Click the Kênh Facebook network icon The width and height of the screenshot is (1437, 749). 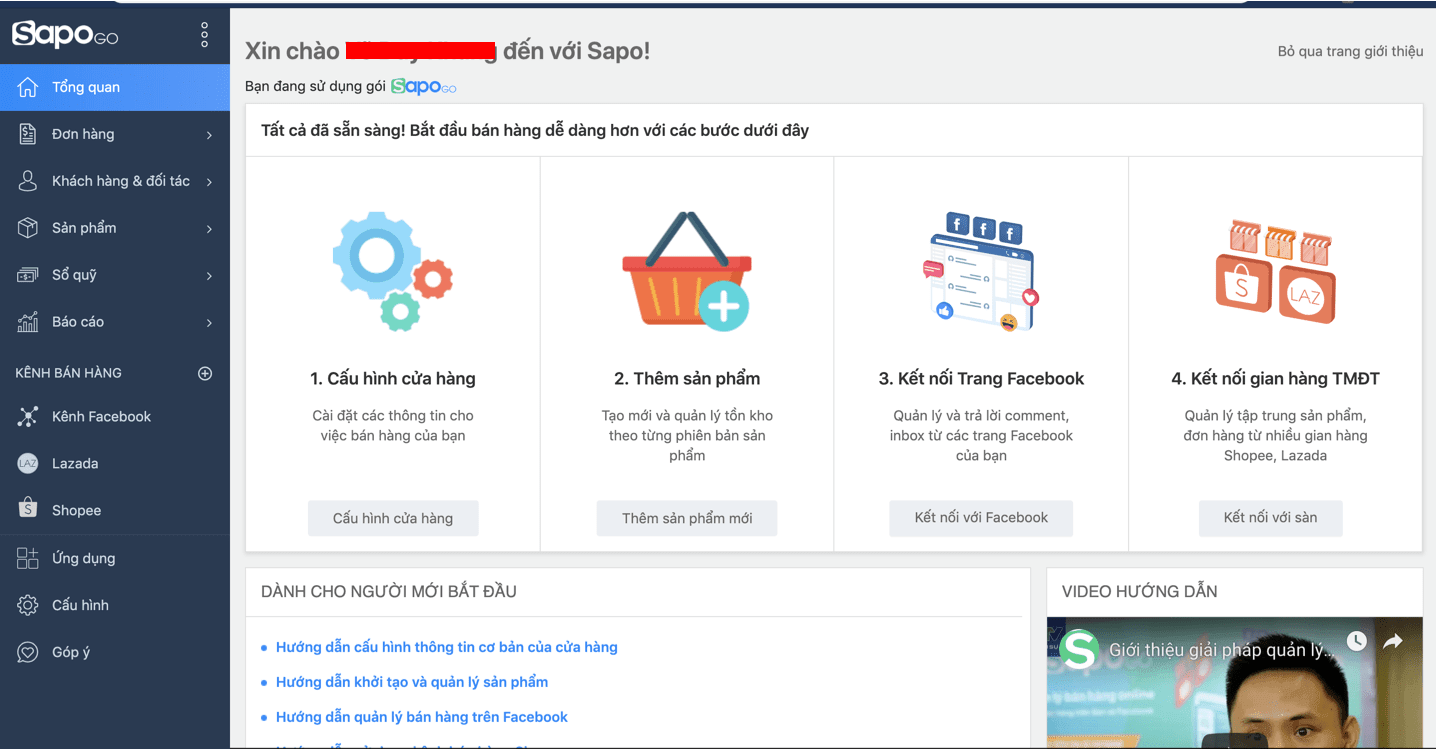[x=28, y=417]
